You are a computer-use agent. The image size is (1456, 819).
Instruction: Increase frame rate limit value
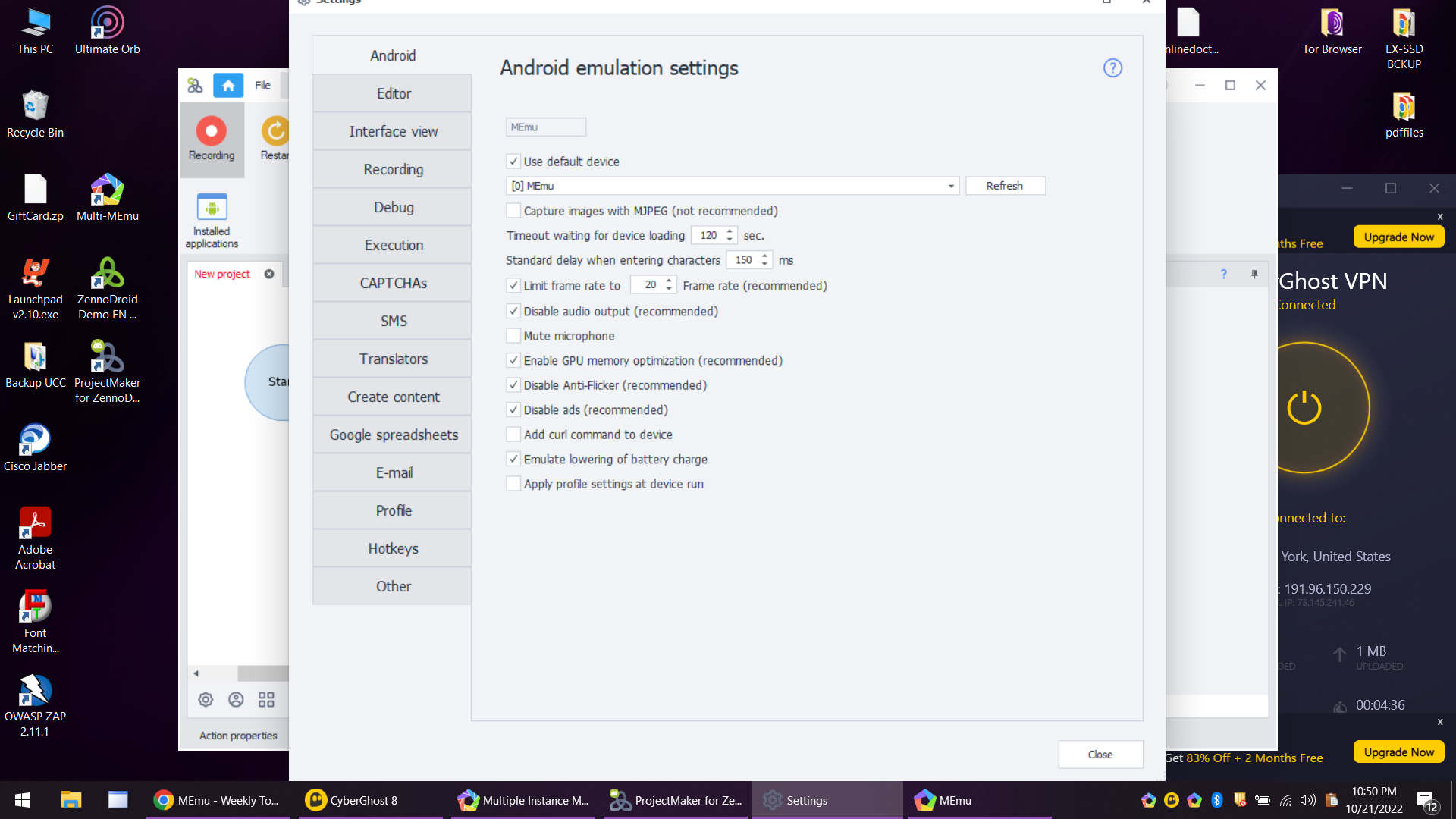(x=669, y=281)
